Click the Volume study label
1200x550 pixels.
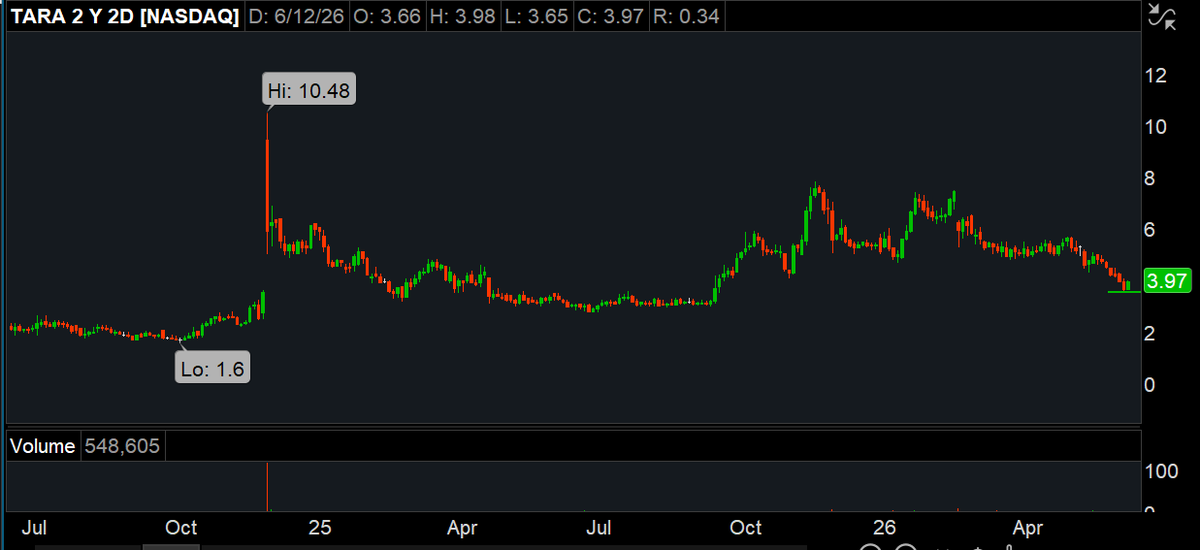click(42, 446)
